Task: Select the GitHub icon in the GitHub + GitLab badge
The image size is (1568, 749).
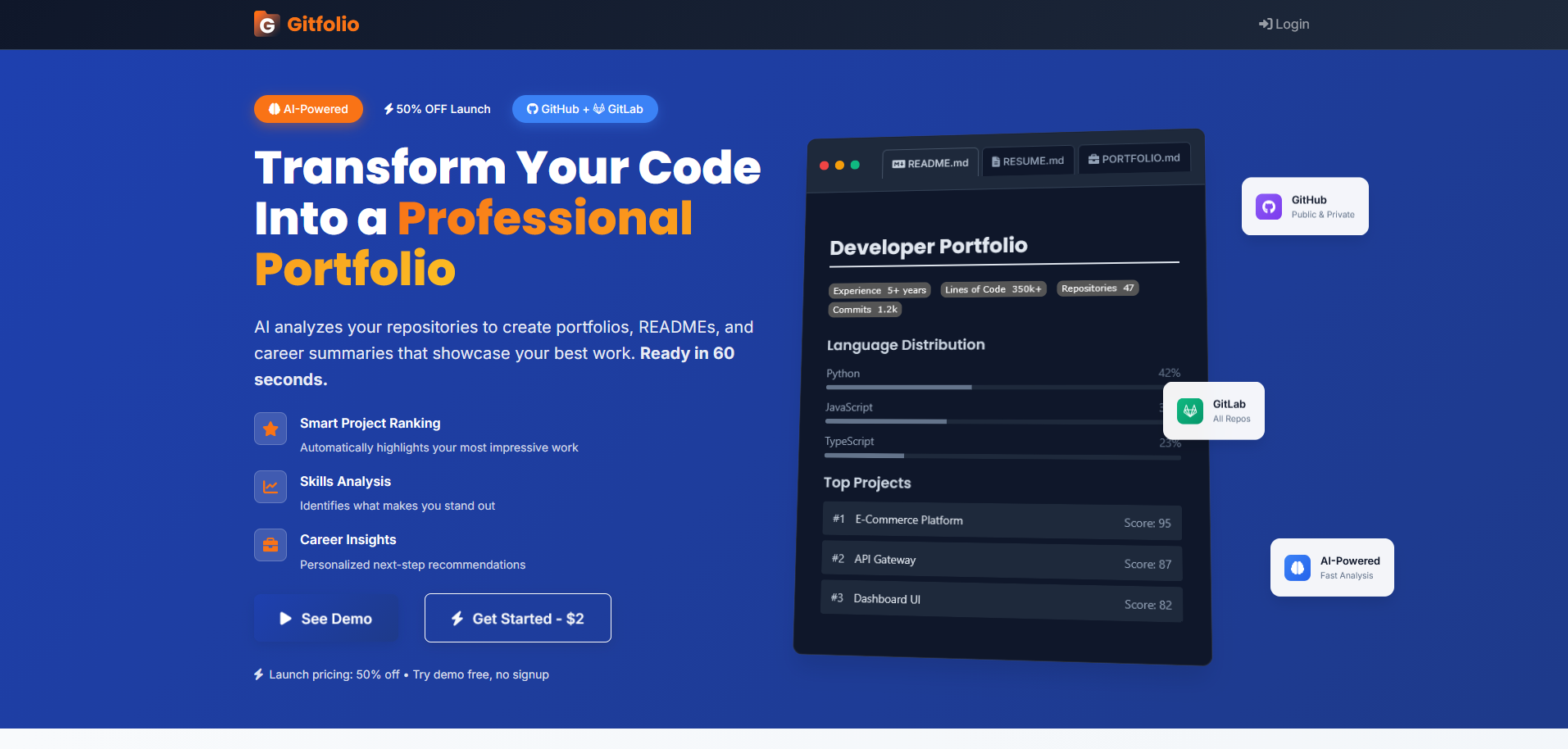Action: 534,108
